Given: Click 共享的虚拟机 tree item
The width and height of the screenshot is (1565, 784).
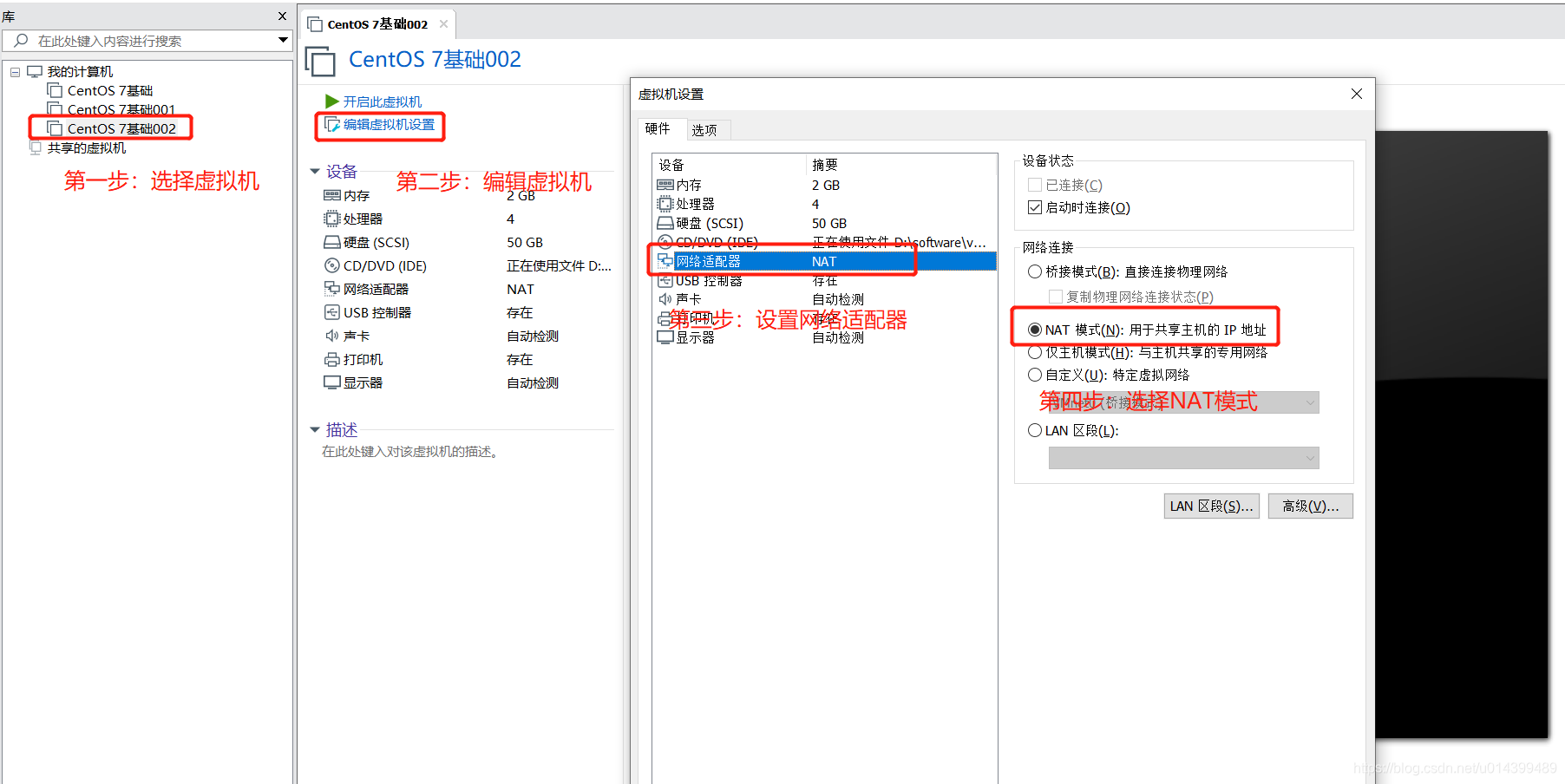Looking at the screenshot, I should pos(87,147).
